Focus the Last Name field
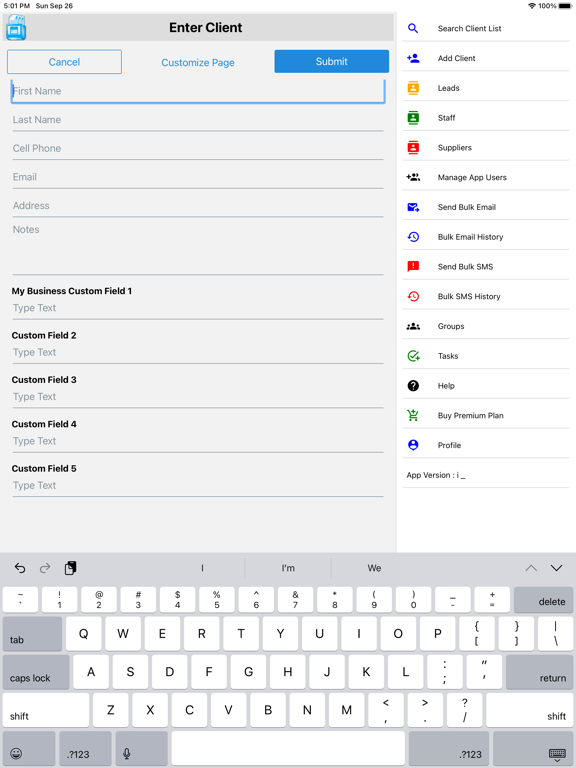576x768 pixels. (198, 120)
